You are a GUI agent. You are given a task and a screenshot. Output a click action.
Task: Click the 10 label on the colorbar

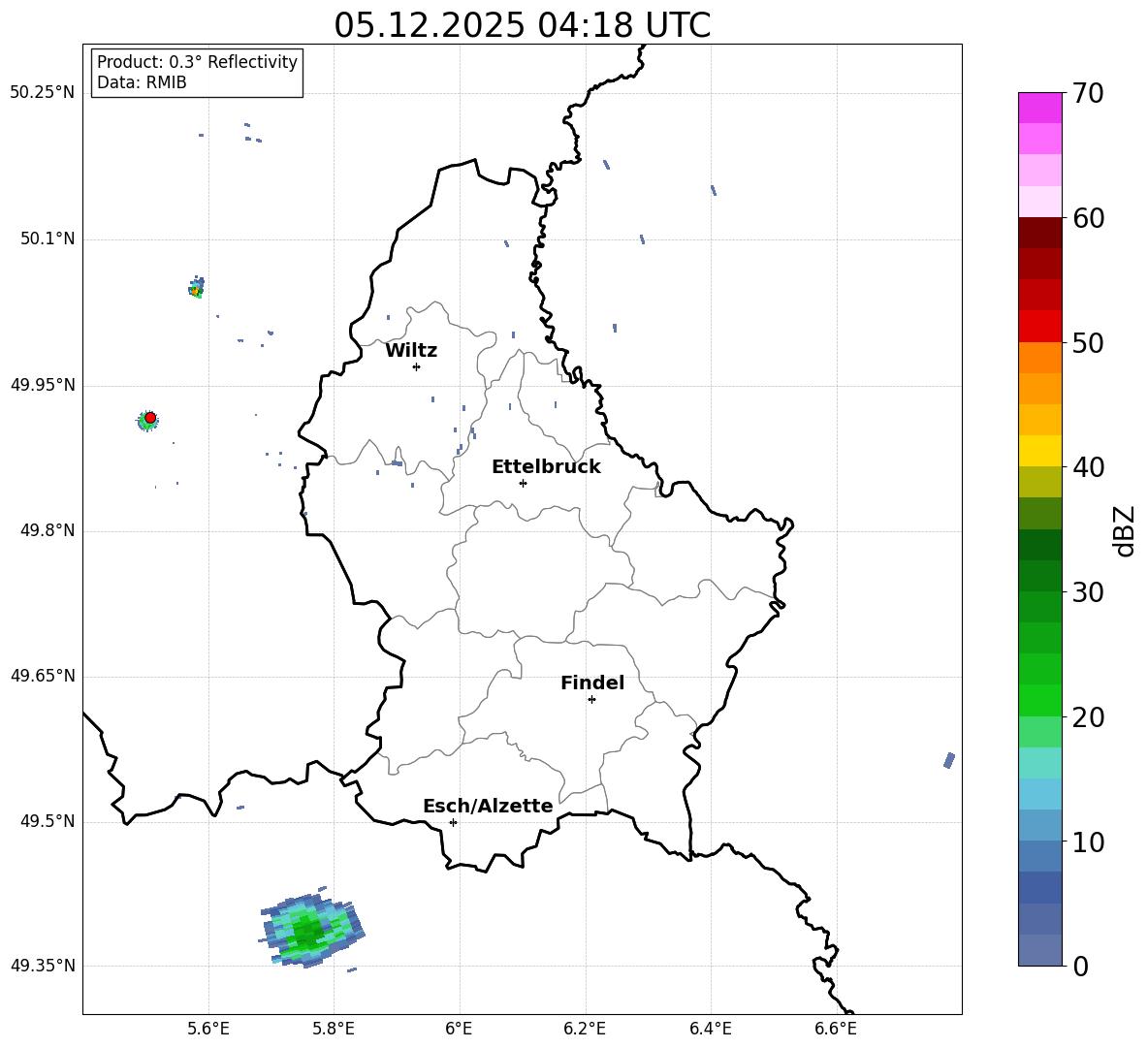(x=1088, y=842)
